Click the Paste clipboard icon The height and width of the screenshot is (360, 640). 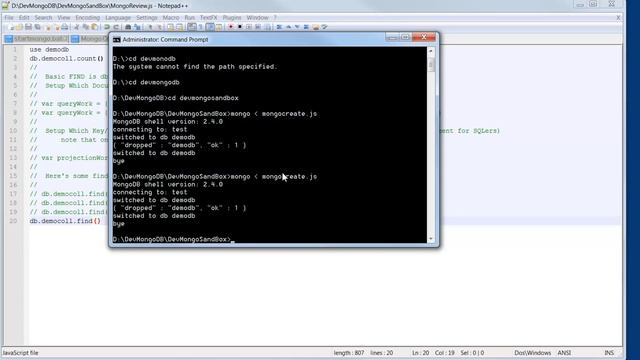(x=94, y=27)
